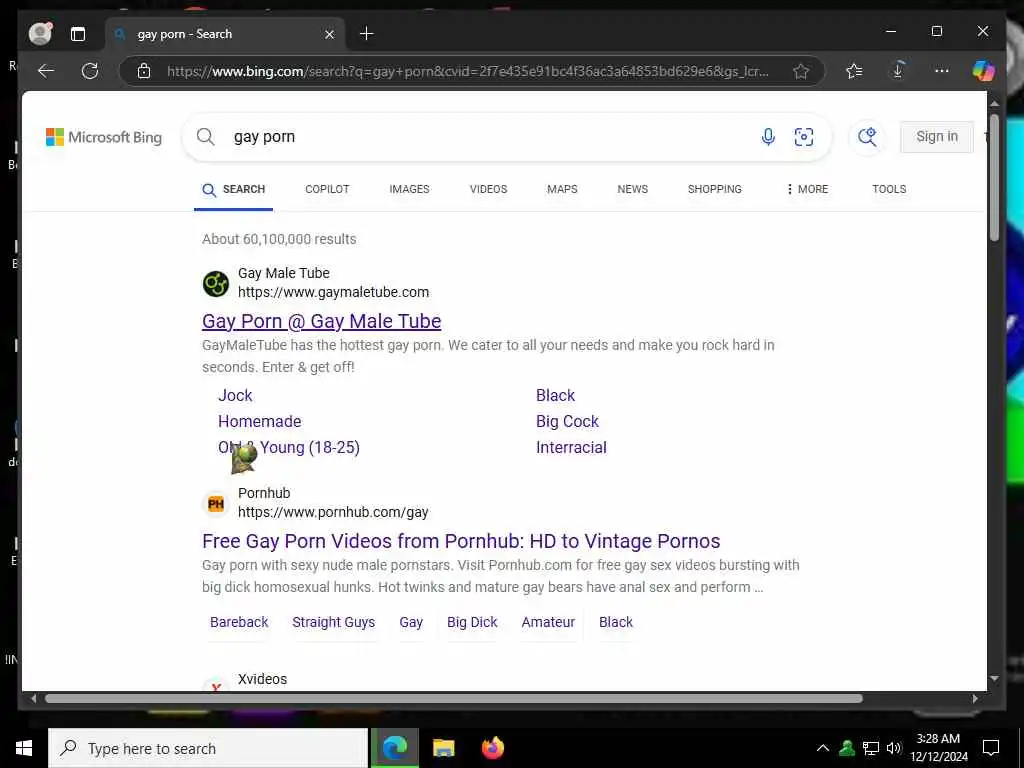
Task: Open the volume speaker tray icon
Action: click(x=894, y=748)
